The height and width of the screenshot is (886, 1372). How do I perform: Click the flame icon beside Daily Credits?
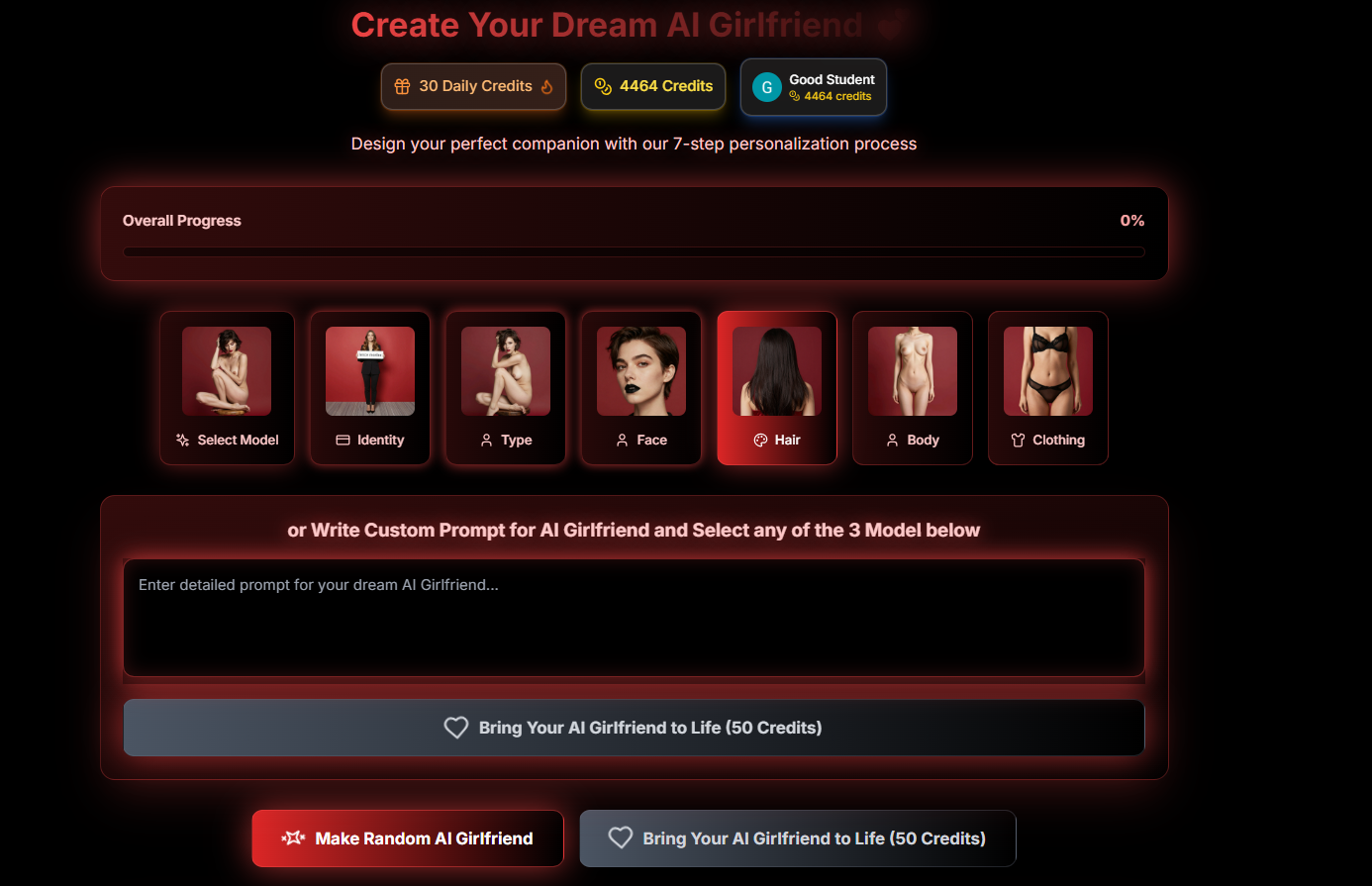pyautogui.click(x=547, y=86)
